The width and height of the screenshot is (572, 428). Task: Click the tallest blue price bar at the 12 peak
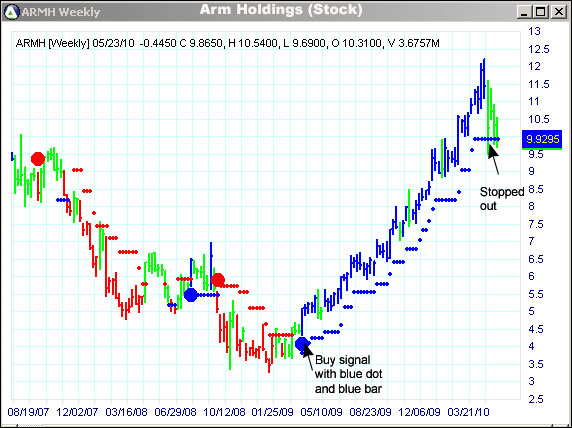484,78
